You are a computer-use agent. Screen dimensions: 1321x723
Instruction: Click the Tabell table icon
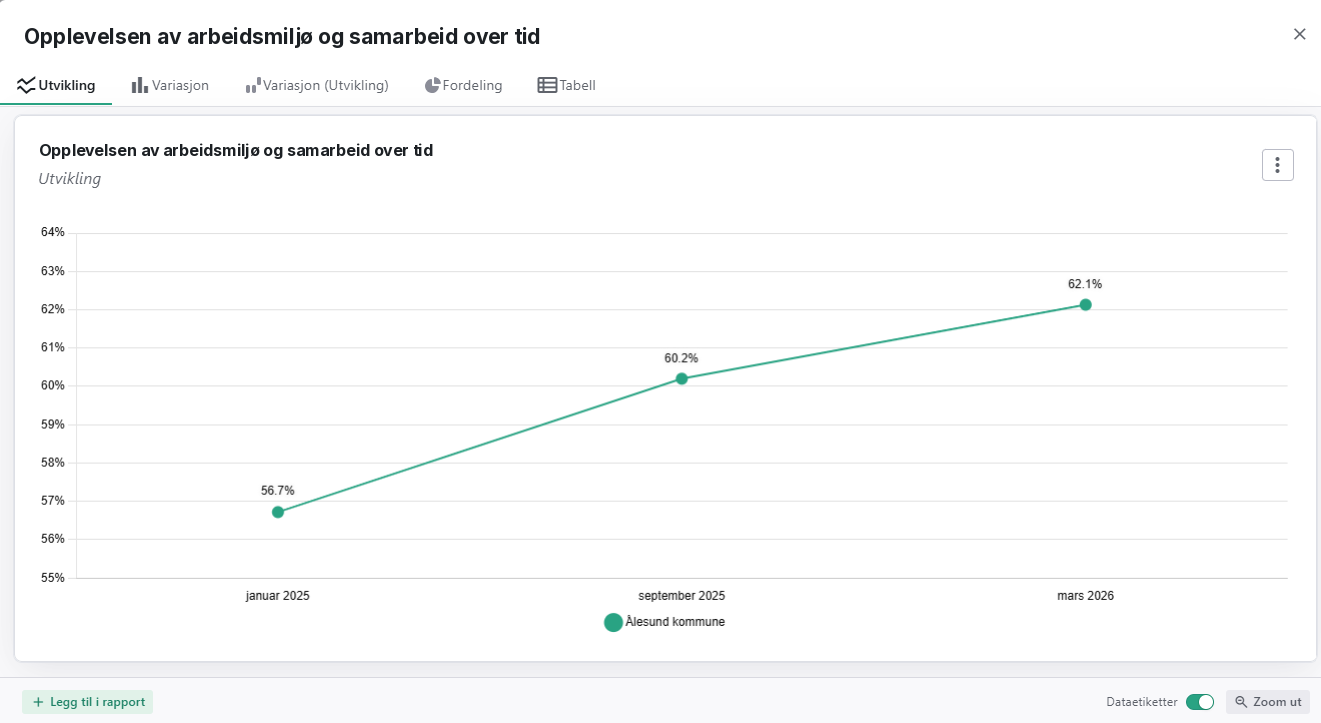tap(547, 85)
